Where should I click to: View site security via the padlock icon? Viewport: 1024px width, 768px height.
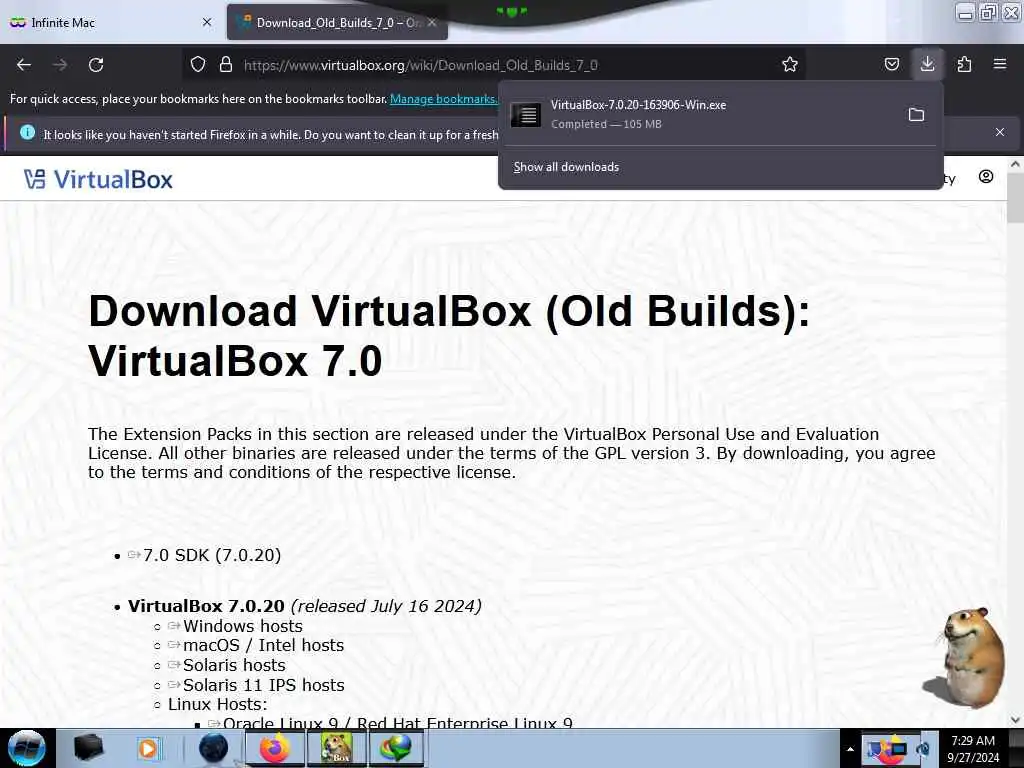click(226, 64)
